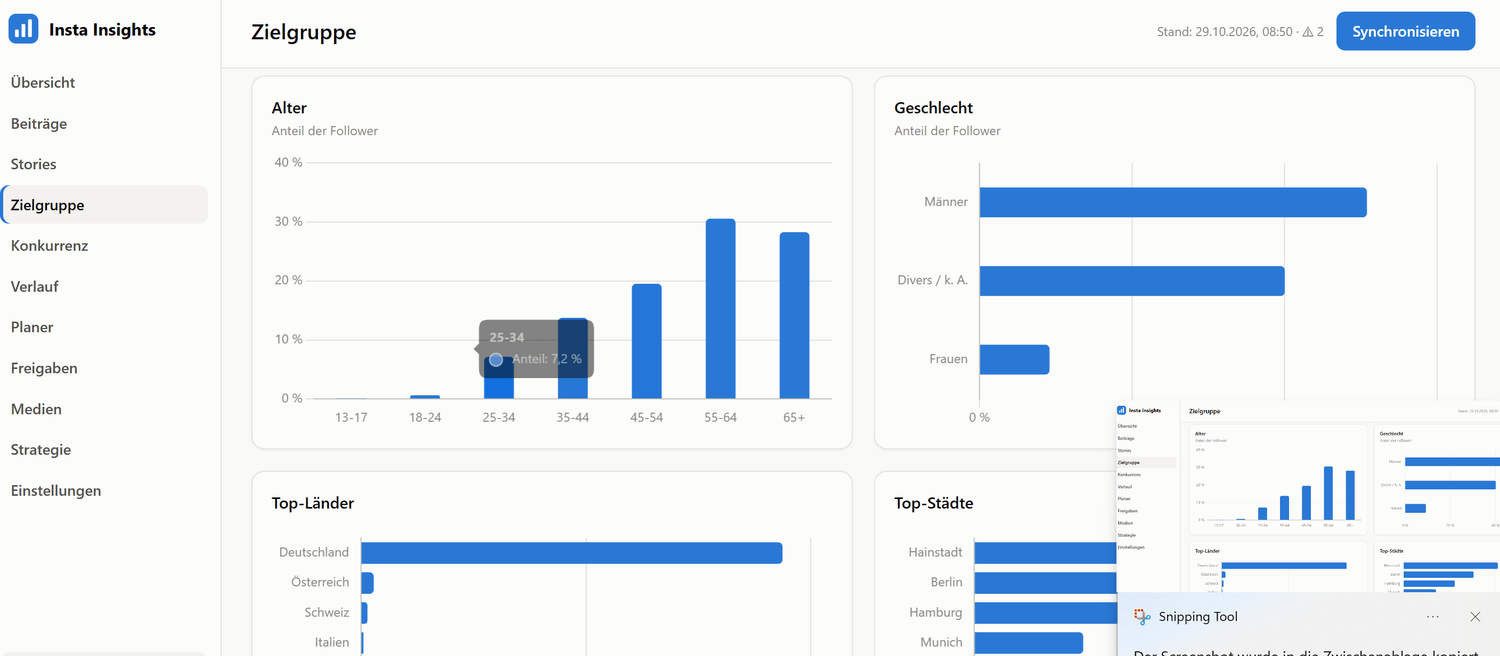Click the Frauen bar in Geschlecht chart

tap(1014, 360)
